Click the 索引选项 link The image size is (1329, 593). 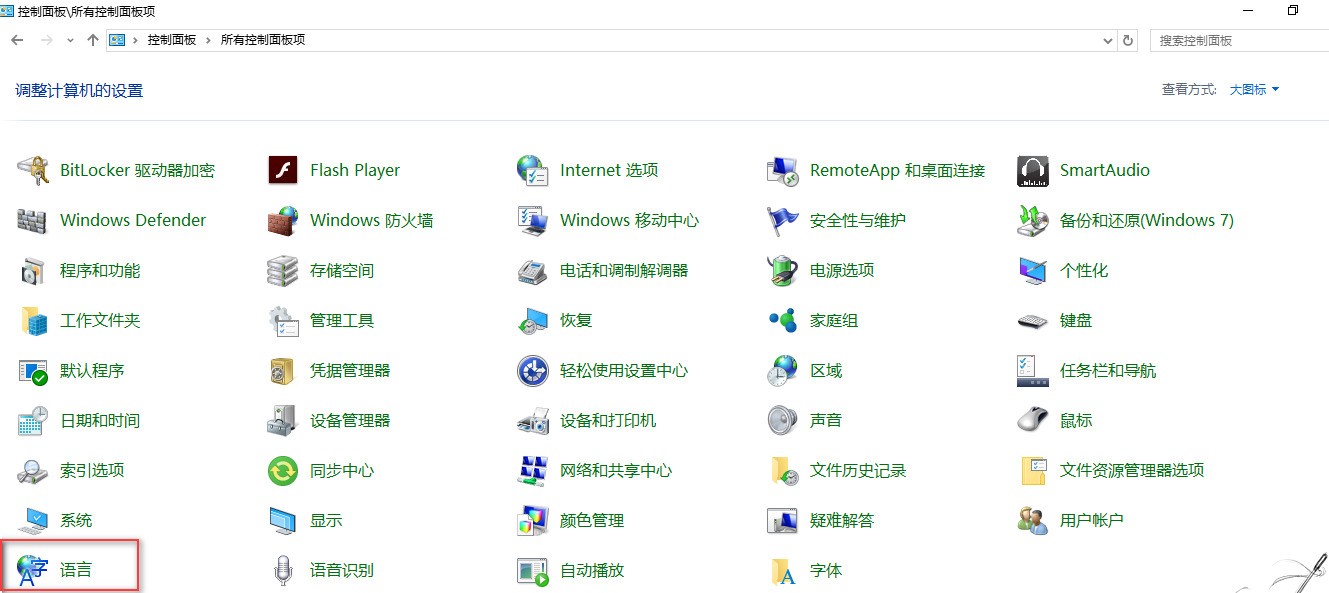pos(92,471)
